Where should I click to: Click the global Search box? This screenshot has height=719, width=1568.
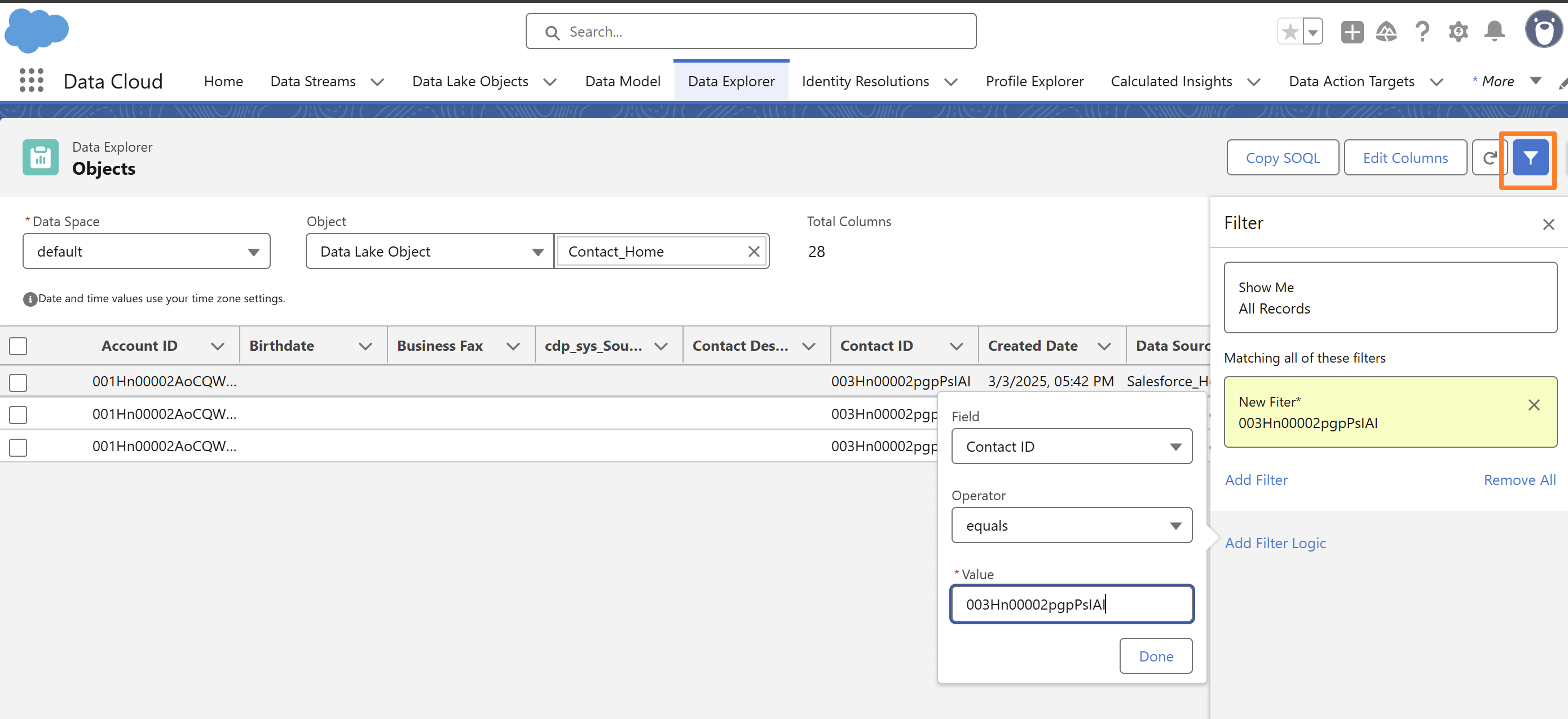[x=751, y=32]
